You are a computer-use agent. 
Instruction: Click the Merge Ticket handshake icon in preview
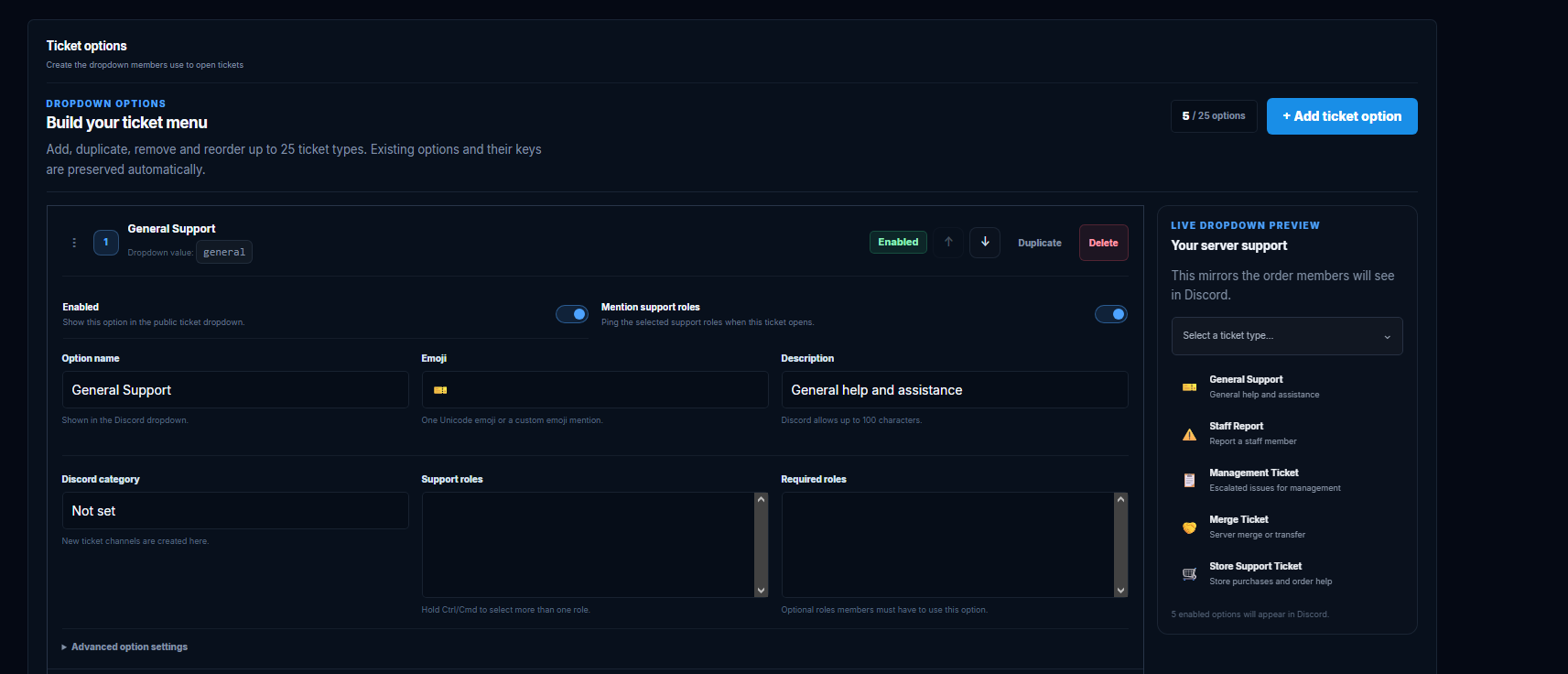[1189, 527]
